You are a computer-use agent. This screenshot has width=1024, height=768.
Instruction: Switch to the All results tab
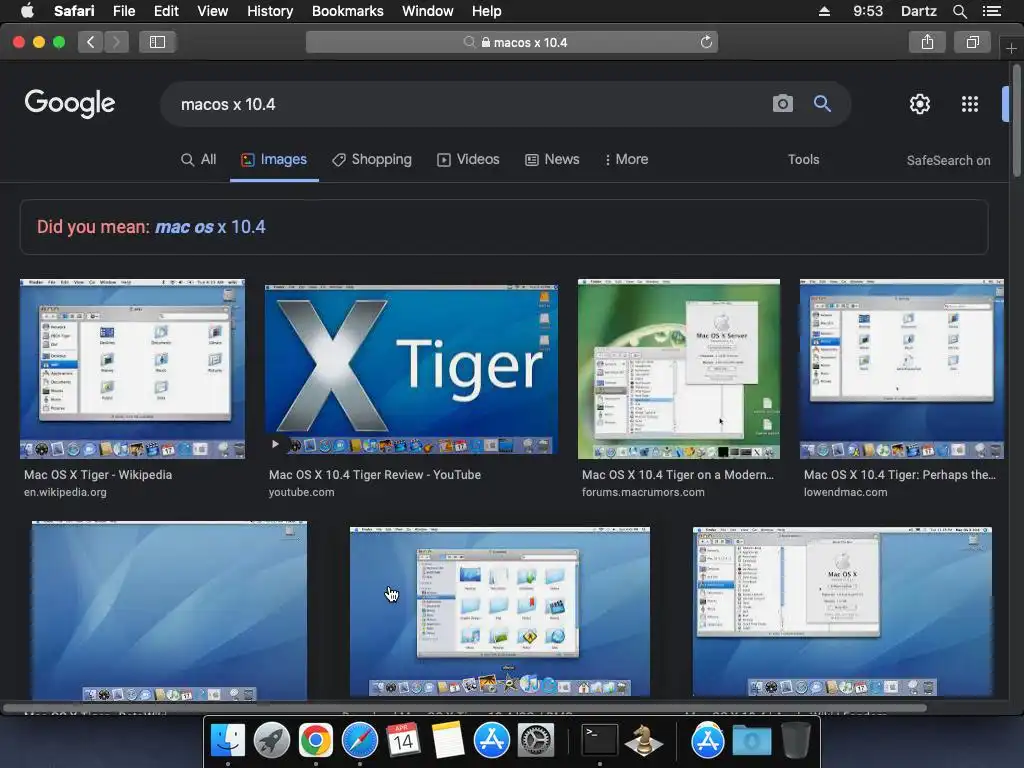[x=199, y=159]
